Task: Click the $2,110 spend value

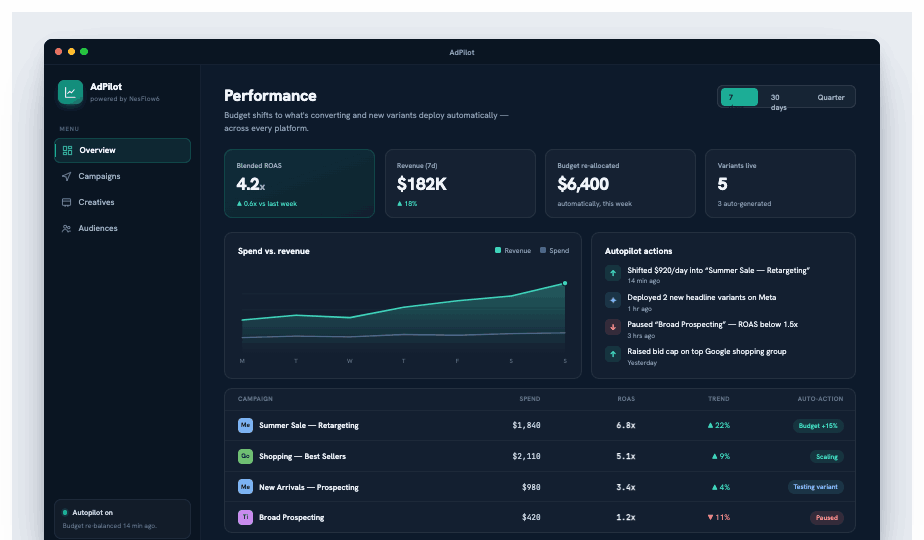Action: pos(526,456)
